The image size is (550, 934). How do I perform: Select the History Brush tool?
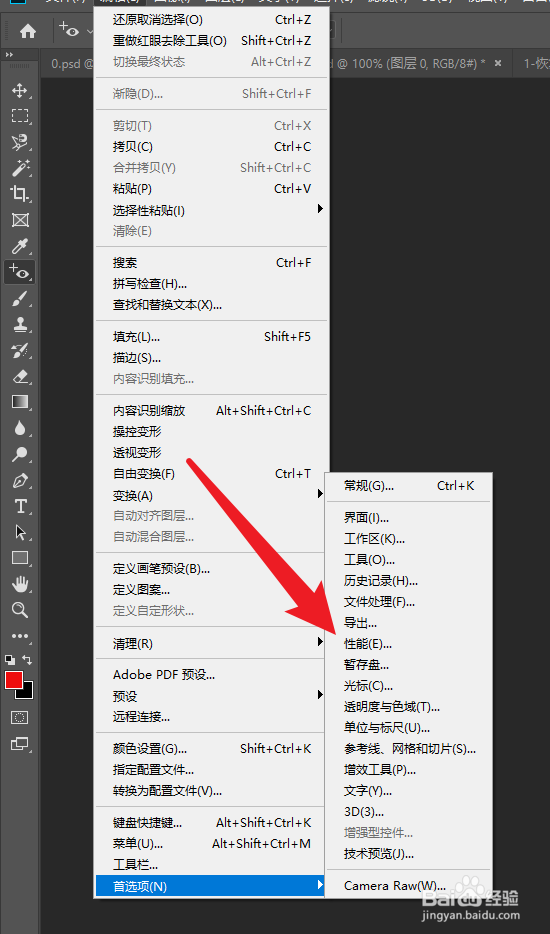20,351
